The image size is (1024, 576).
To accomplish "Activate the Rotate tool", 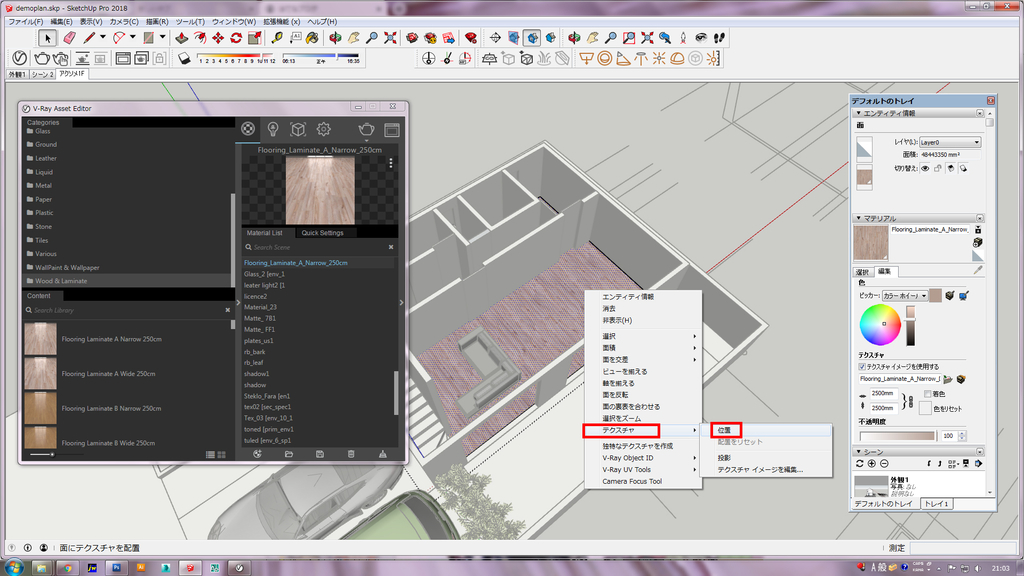I will click(x=236, y=38).
